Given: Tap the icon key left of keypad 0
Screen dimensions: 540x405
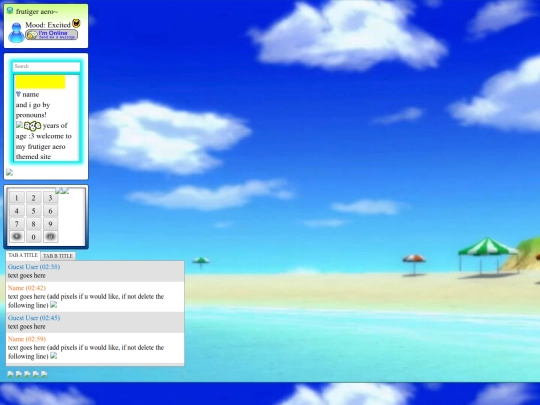Looking at the screenshot, I should (x=17, y=237).
